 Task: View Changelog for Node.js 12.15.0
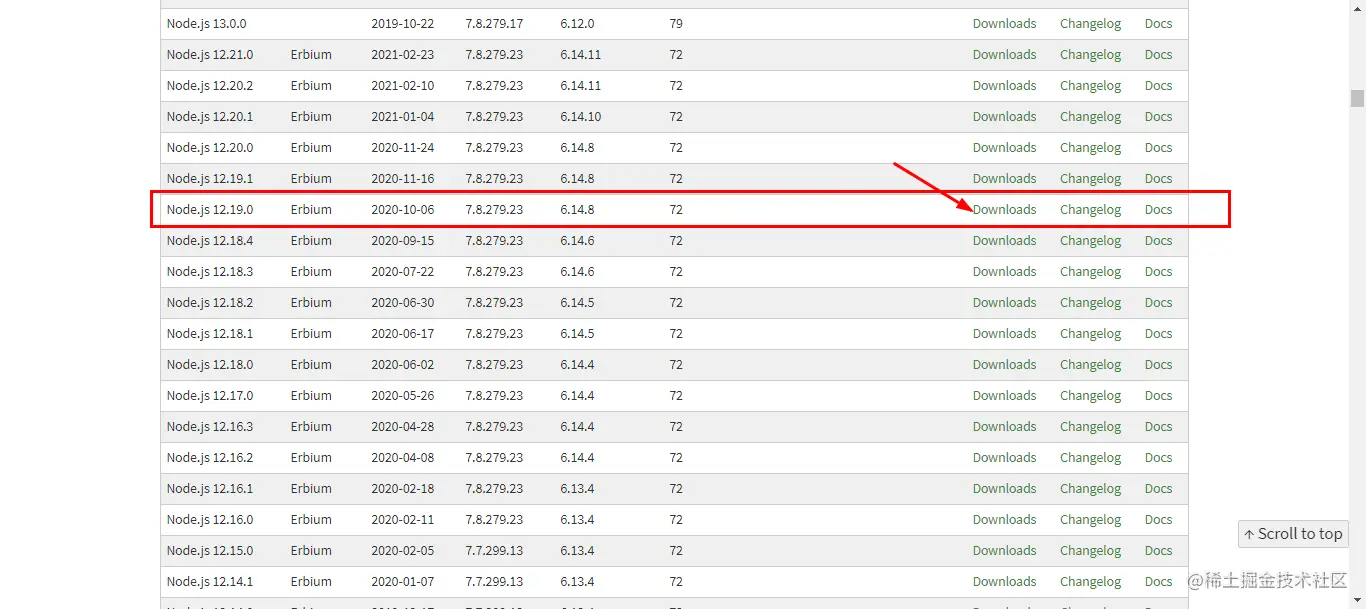coord(1090,551)
